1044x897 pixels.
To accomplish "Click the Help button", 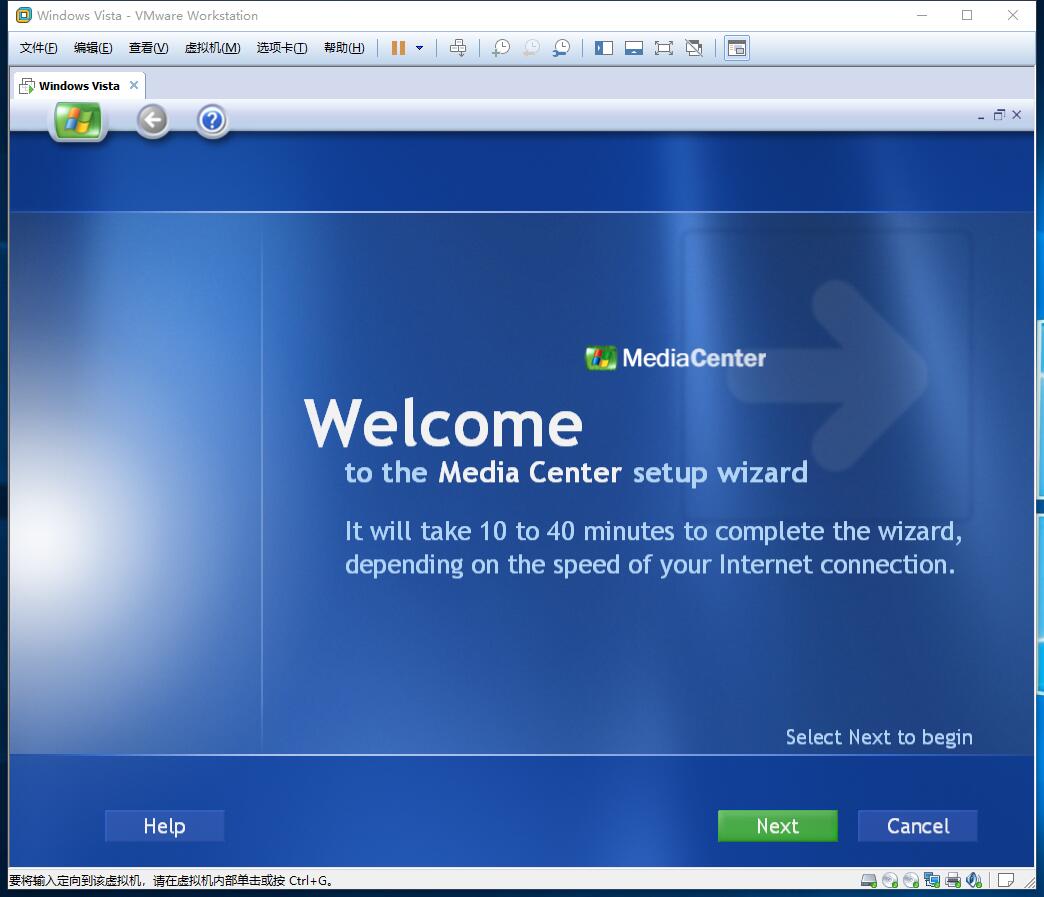I will [x=164, y=826].
